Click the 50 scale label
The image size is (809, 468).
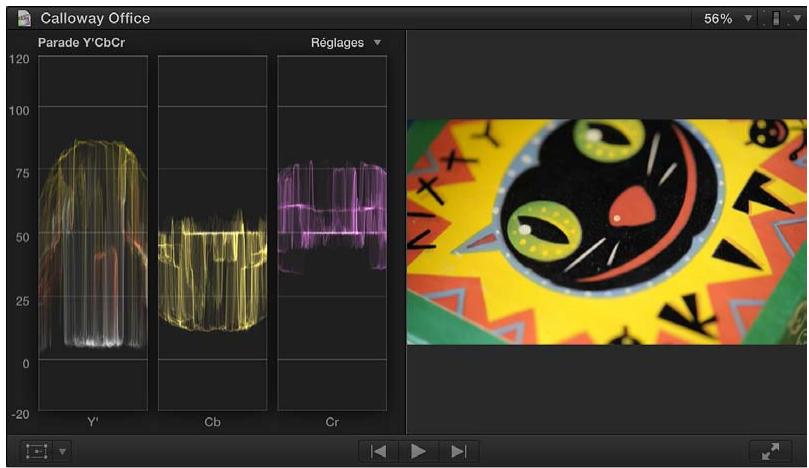click(22, 237)
